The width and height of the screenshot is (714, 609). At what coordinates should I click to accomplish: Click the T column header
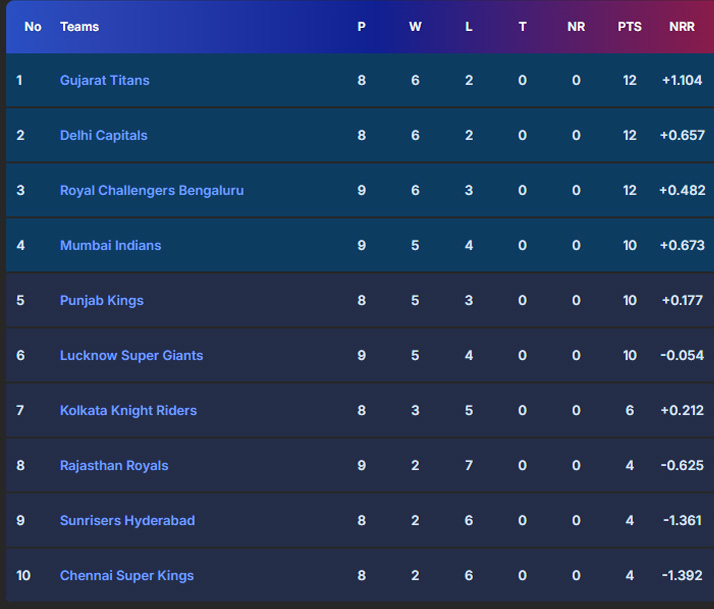tap(522, 27)
